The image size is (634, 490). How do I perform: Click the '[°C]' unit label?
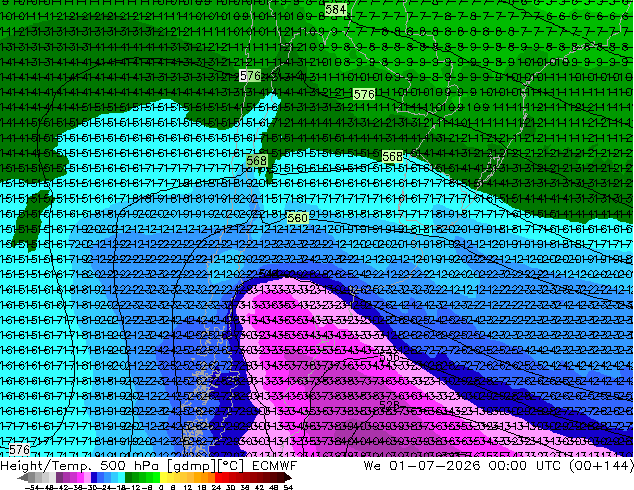click(x=231, y=466)
